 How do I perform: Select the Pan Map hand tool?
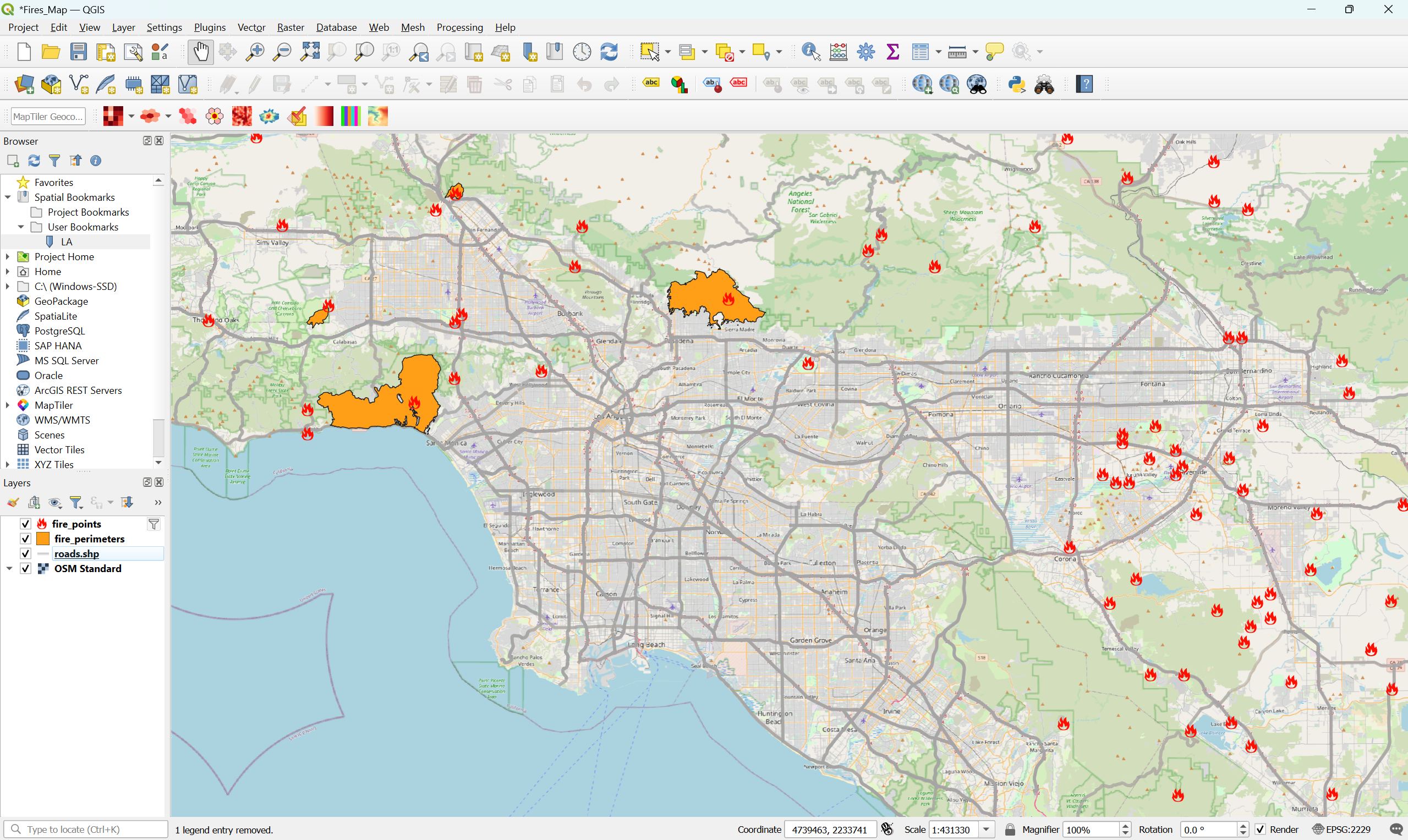tap(200, 52)
